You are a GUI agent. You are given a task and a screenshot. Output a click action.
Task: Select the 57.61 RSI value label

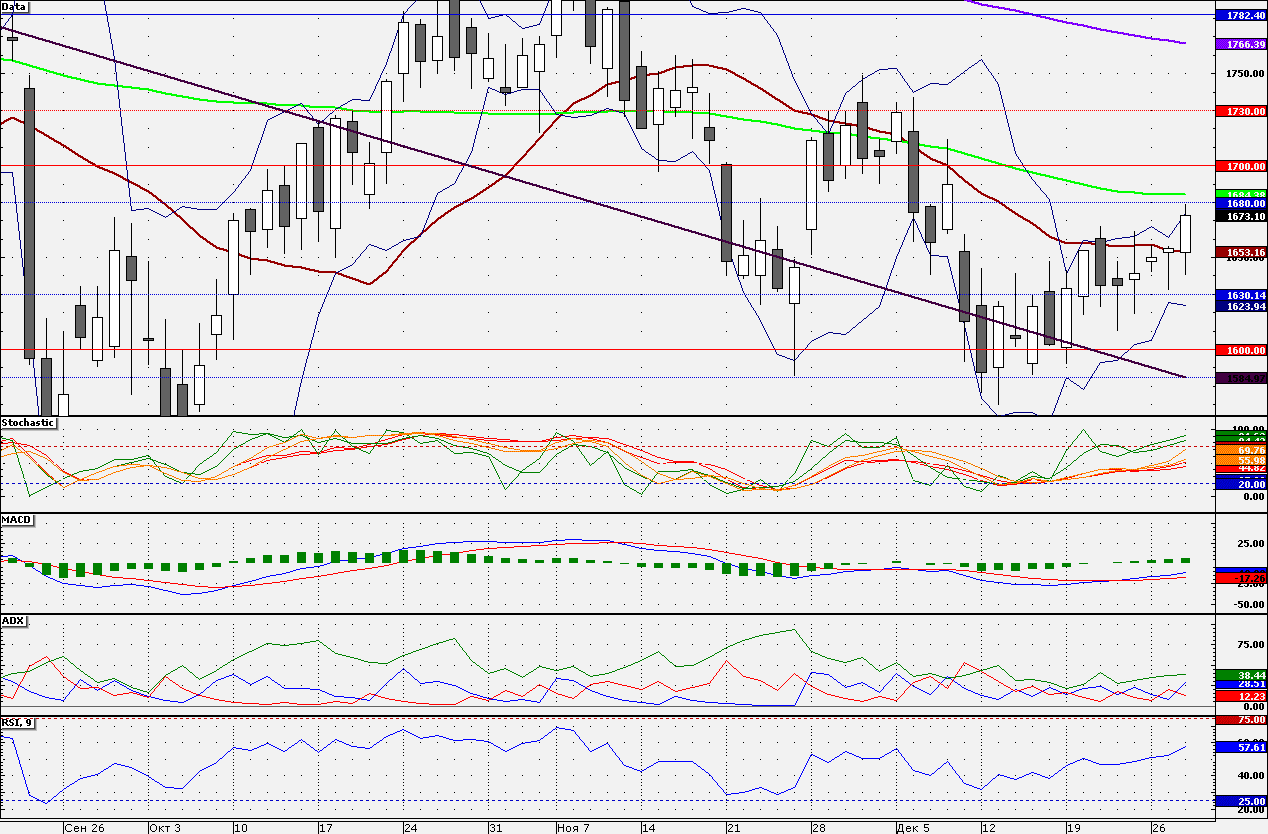(x=1240, y=747)
